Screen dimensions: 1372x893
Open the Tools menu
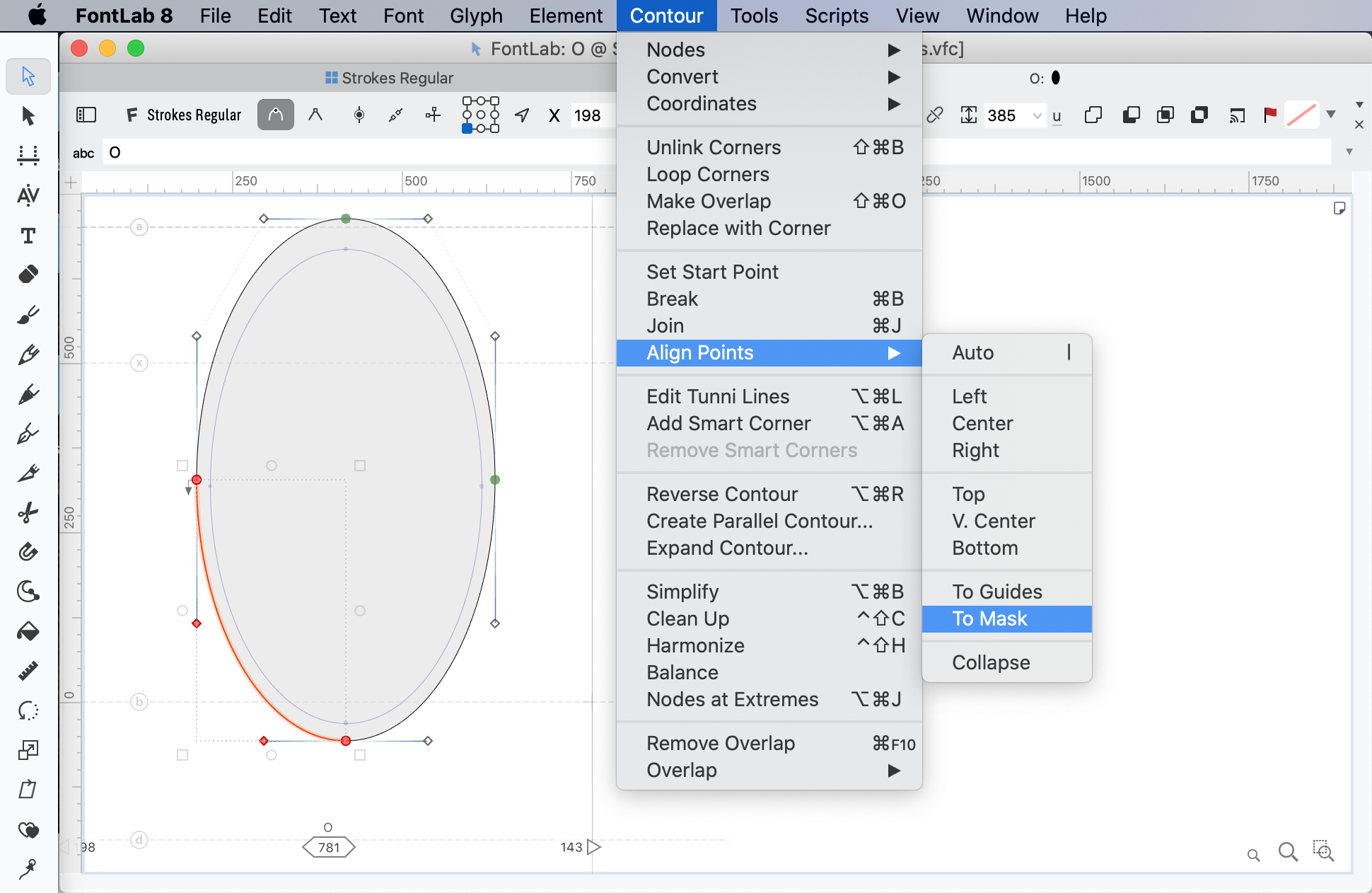coord(754,16)
